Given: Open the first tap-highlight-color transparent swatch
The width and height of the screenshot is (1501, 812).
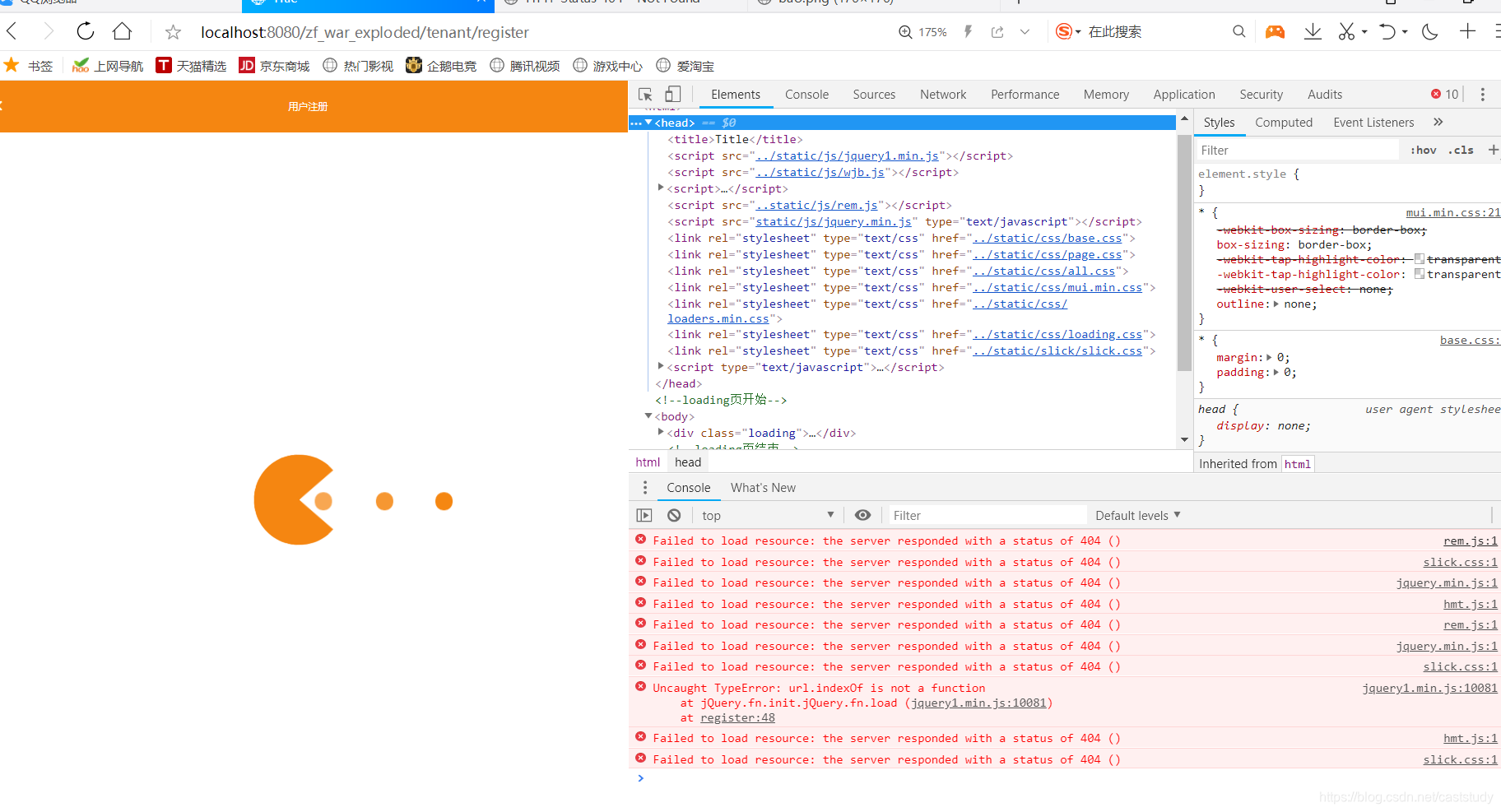Looking at the screenshot, I should (1420, 259).
